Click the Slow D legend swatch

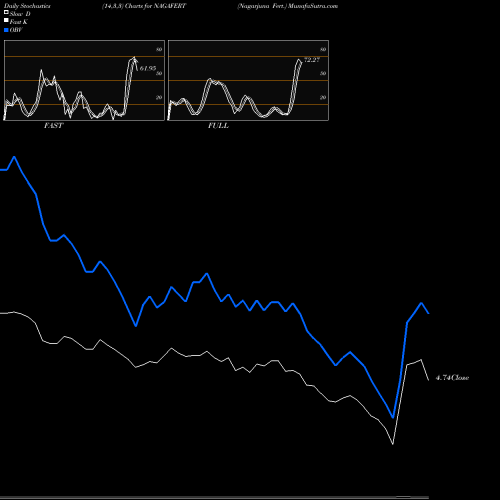click(x=6, y=12)
